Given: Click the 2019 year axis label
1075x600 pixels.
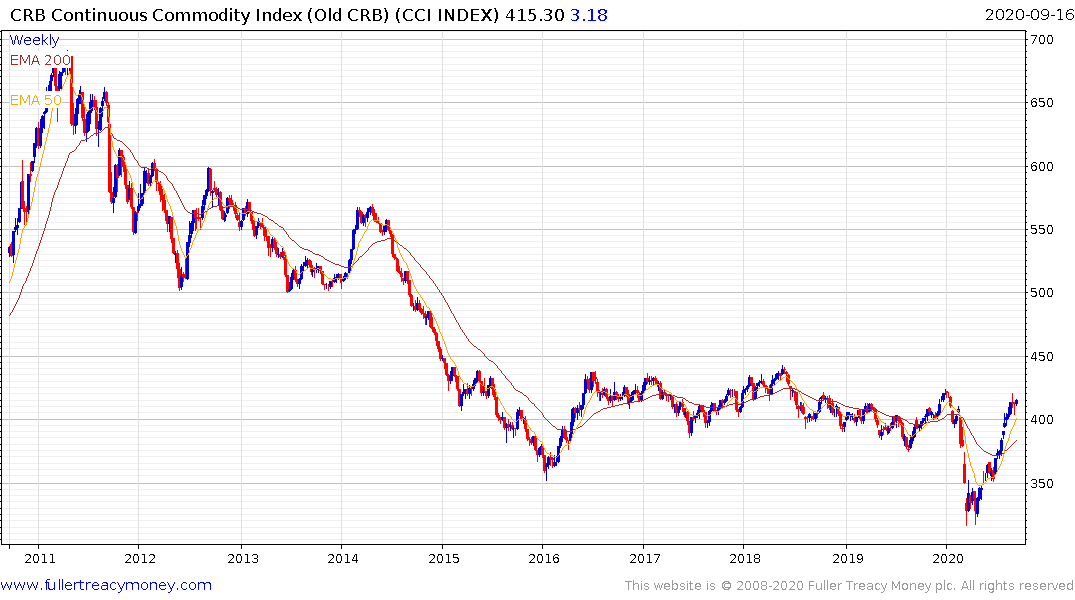Looking at the screenshot, I should coord(847,558).
